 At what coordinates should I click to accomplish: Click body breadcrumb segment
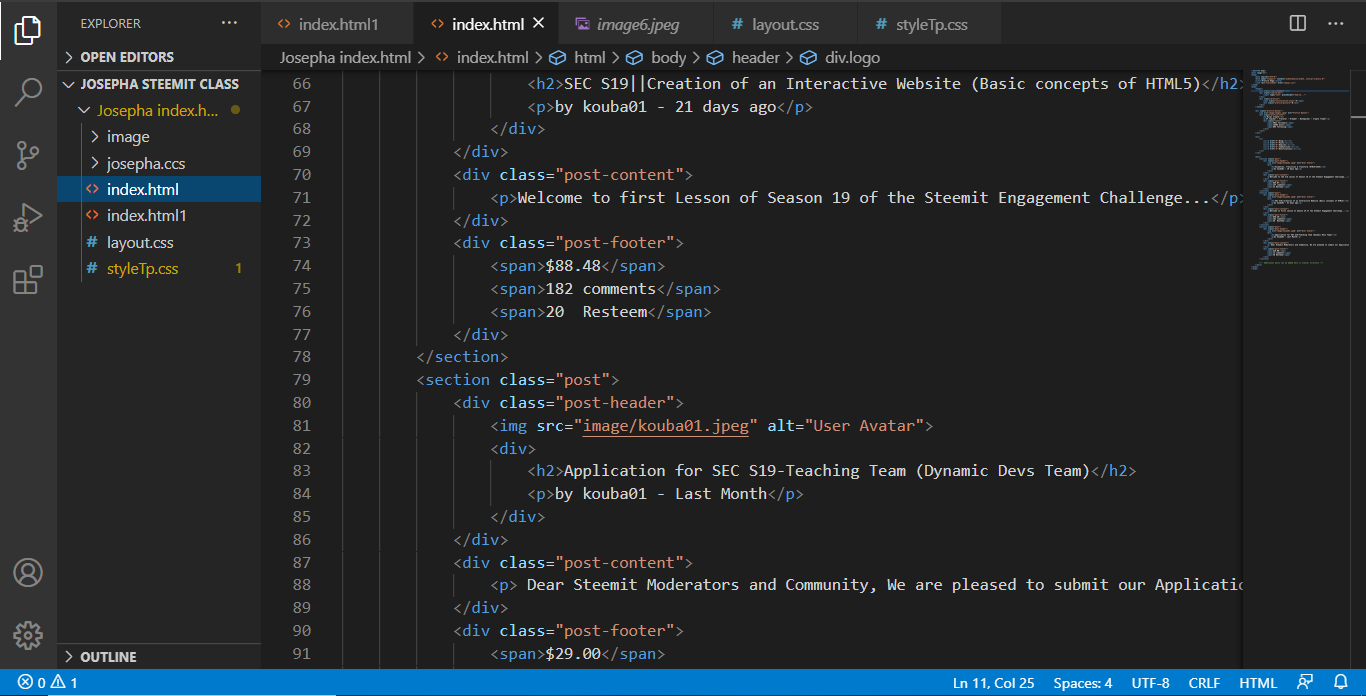(x=658, y=58)
